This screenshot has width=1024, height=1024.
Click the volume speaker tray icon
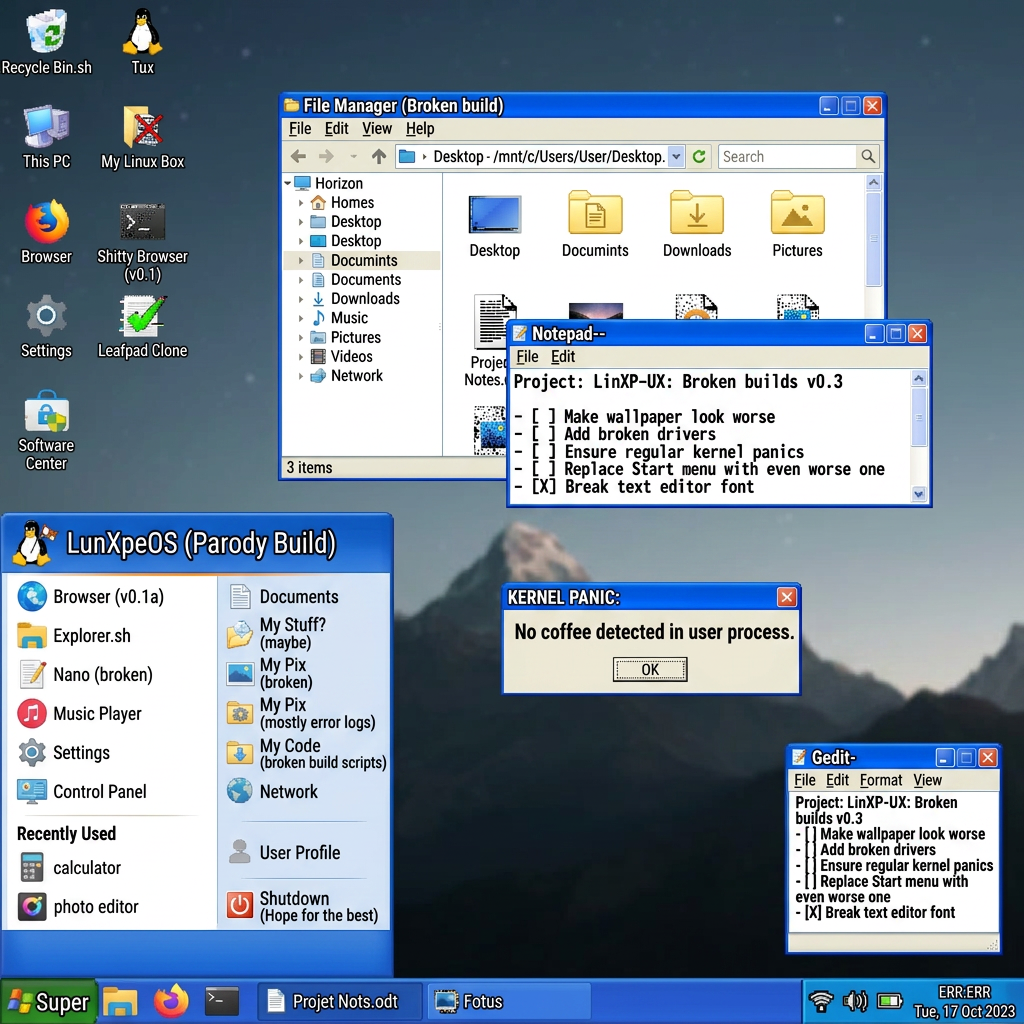tap(854, 1000)
